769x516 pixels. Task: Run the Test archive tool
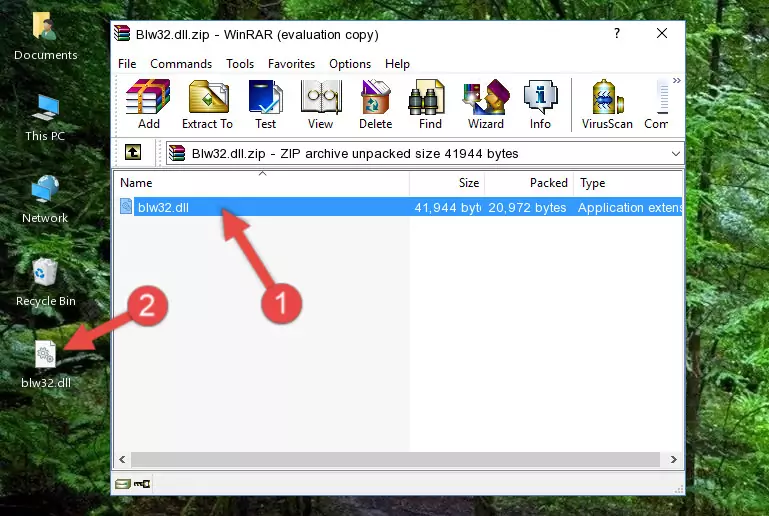click(265, 104)
